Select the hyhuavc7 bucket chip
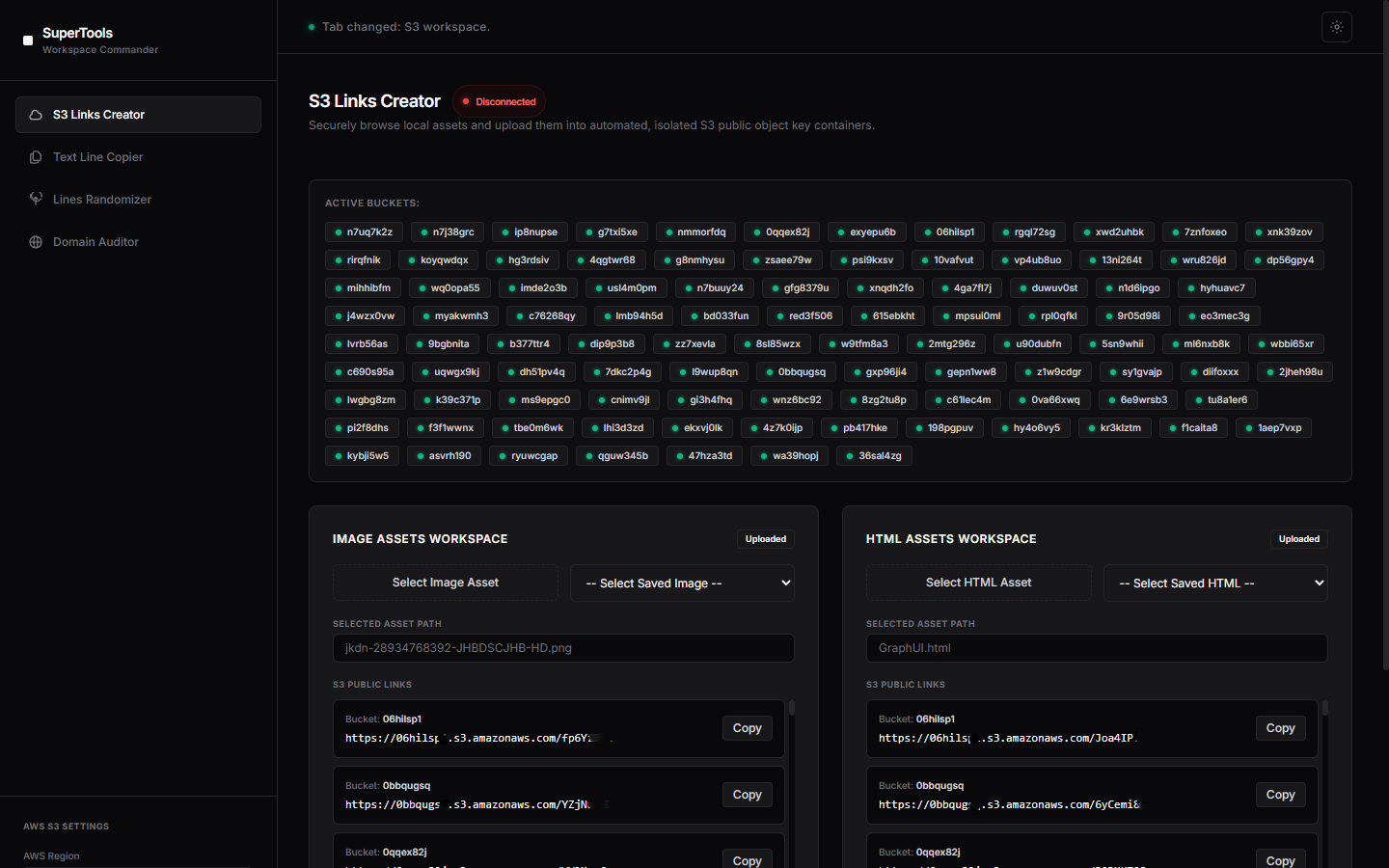Viewport: 1389px width, 868px height. [1216, 287]
